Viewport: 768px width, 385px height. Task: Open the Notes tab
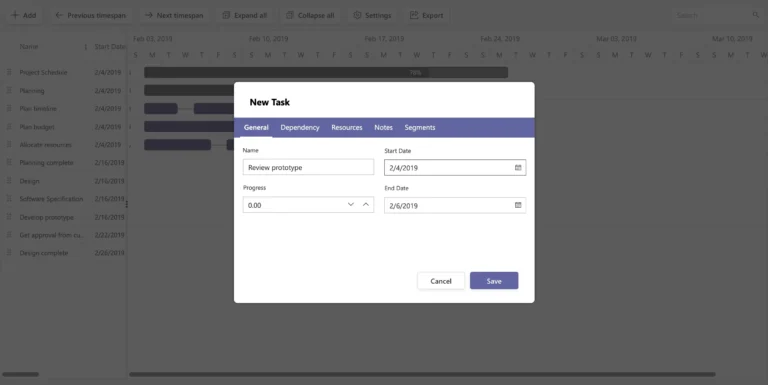coord(384,127)
